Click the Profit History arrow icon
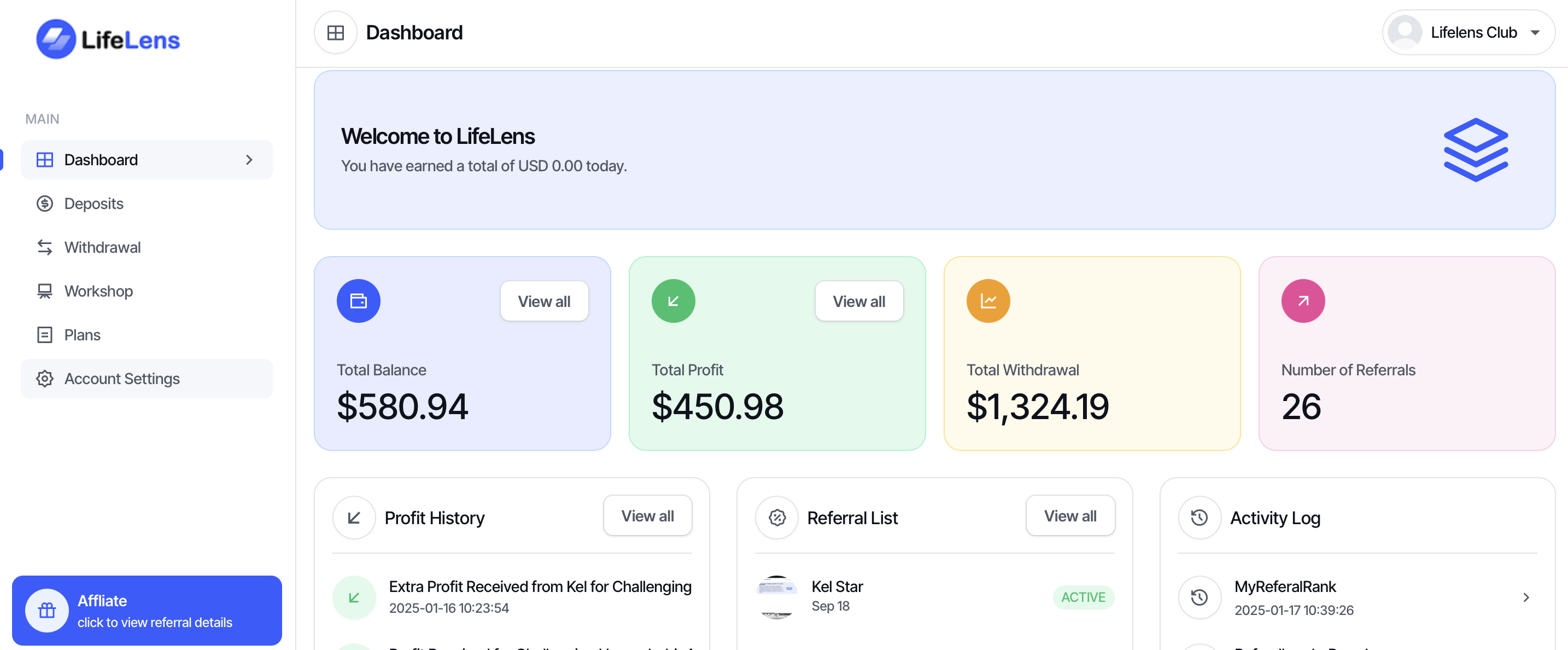This screenshot has width=1568, height=650. click(x=354, y=518)
